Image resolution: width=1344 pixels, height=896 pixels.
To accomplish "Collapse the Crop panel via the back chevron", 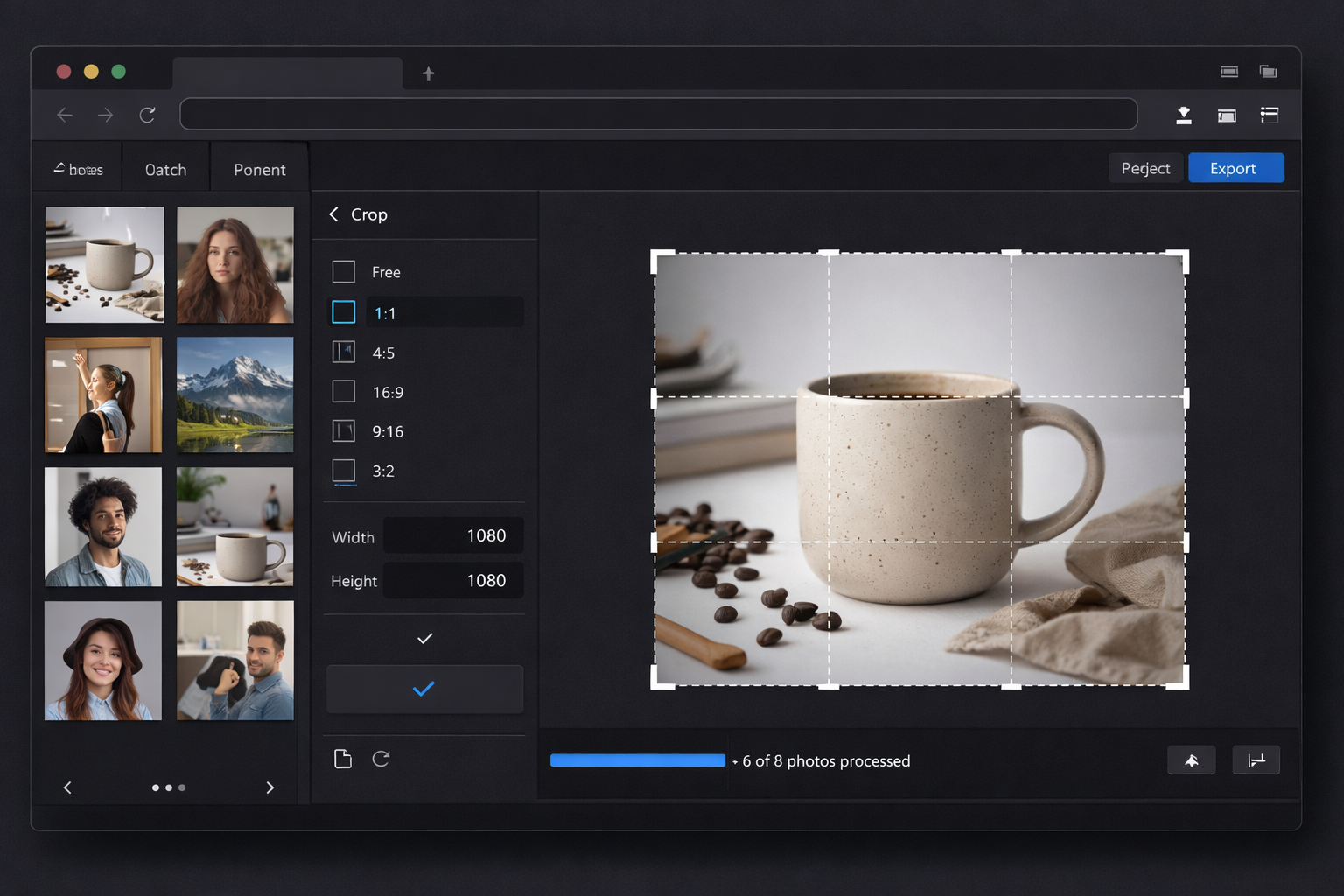I will (333, 213).
